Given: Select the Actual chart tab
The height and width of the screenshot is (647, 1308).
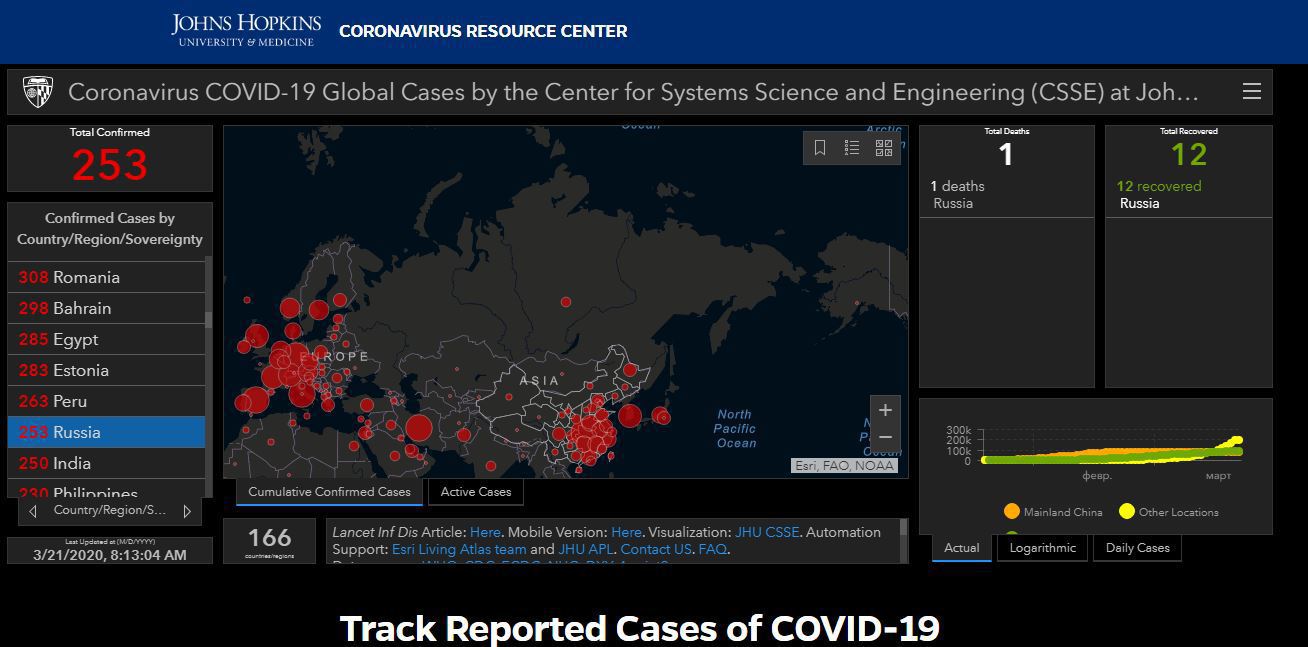Looking at the screenshot, I should pos(961,548).
